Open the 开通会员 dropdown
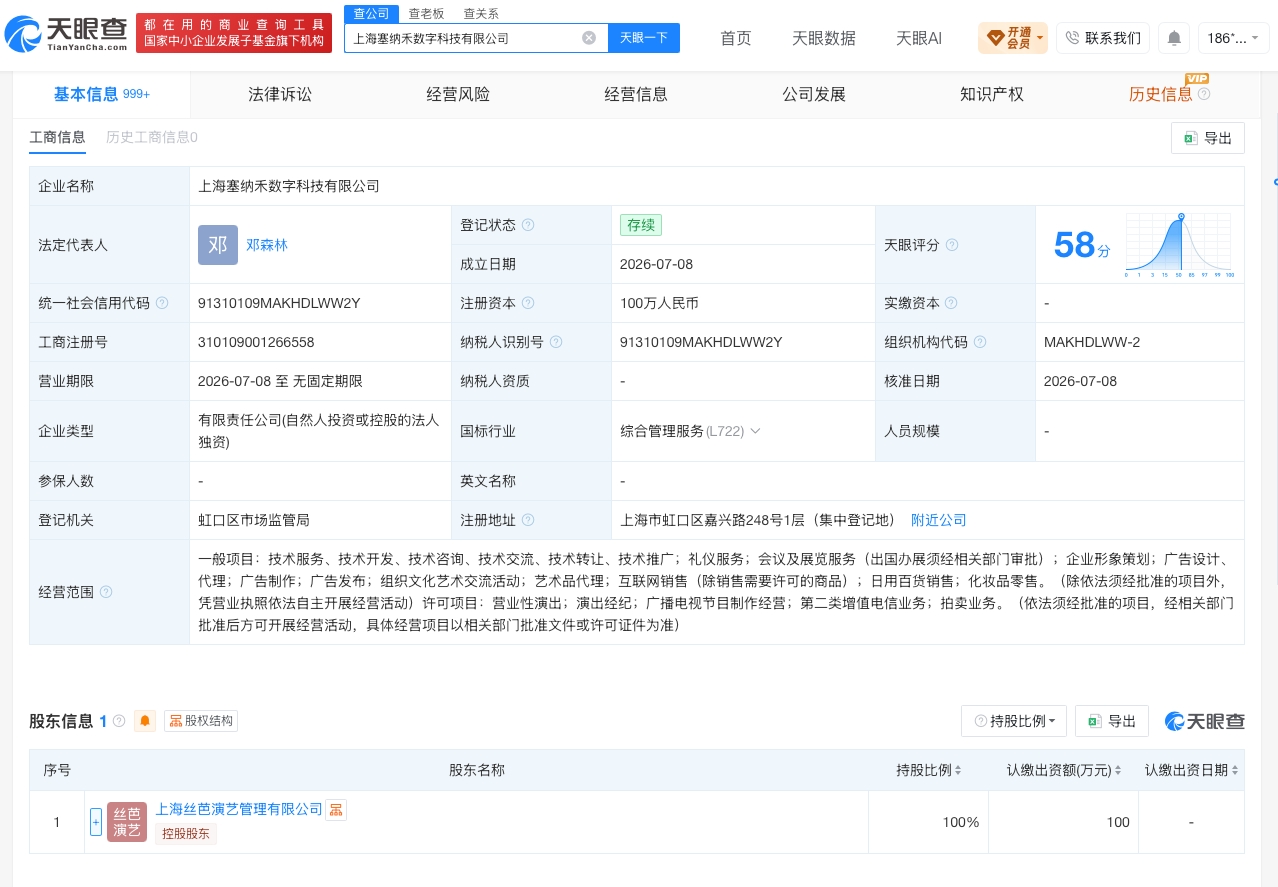 [x=1013, y=38]
